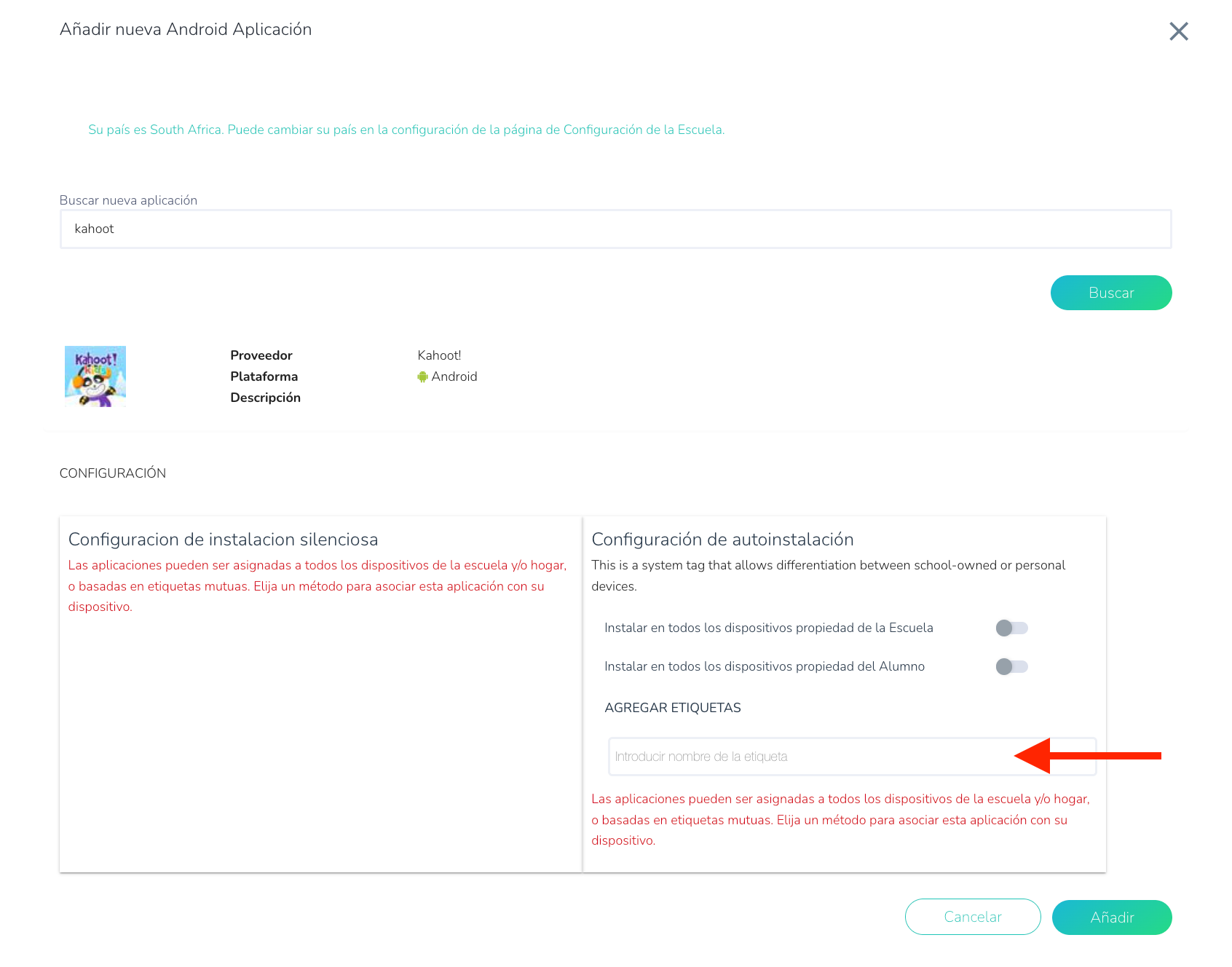Image resolution: width=1232 pixels, height=967 pixels.
Task: Select the Proveedor label
Action: (x=261, y=355)
